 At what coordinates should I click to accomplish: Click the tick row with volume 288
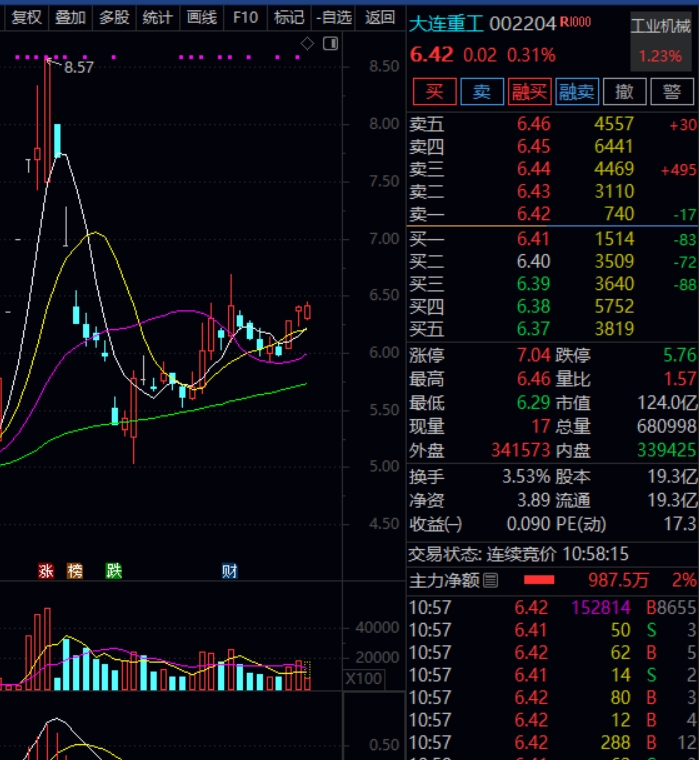point(553,743)
